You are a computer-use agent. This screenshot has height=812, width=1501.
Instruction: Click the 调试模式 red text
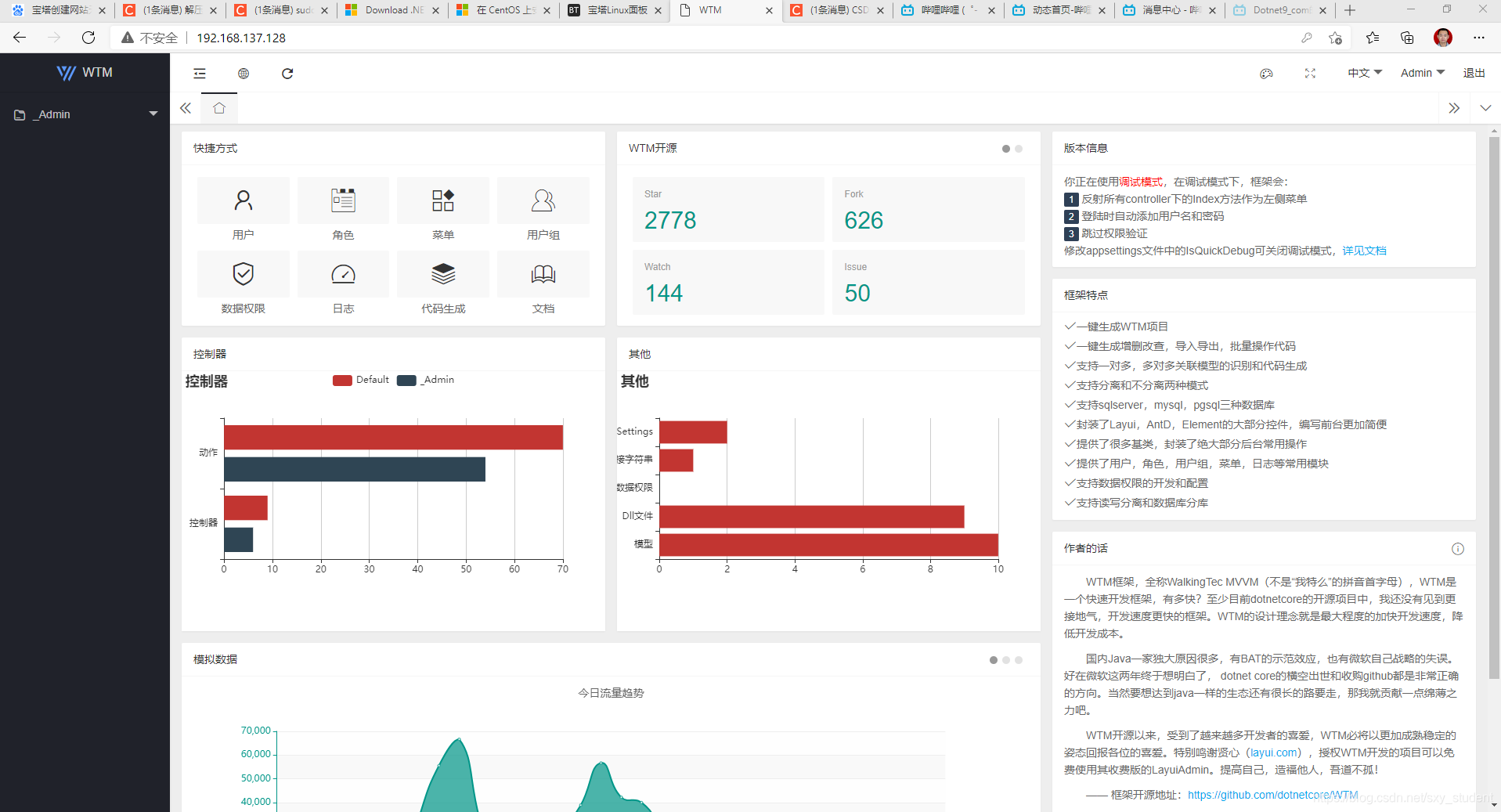[x=1141, y=182]
